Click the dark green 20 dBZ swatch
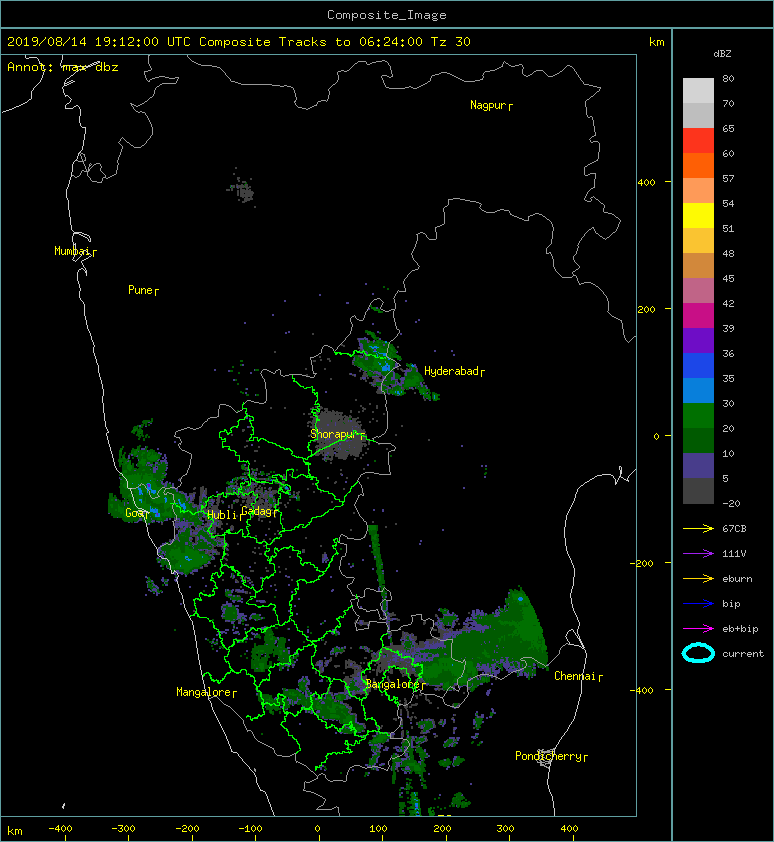 pyautogui.click(x=698, y=440)
